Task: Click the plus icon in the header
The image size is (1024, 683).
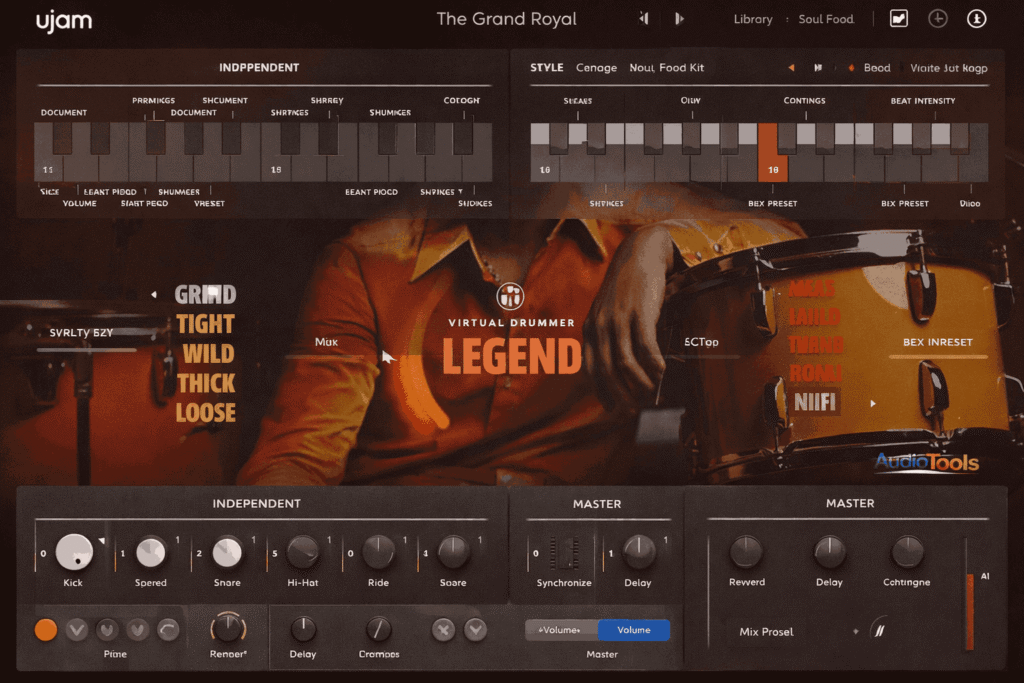Action: point(938,19)
